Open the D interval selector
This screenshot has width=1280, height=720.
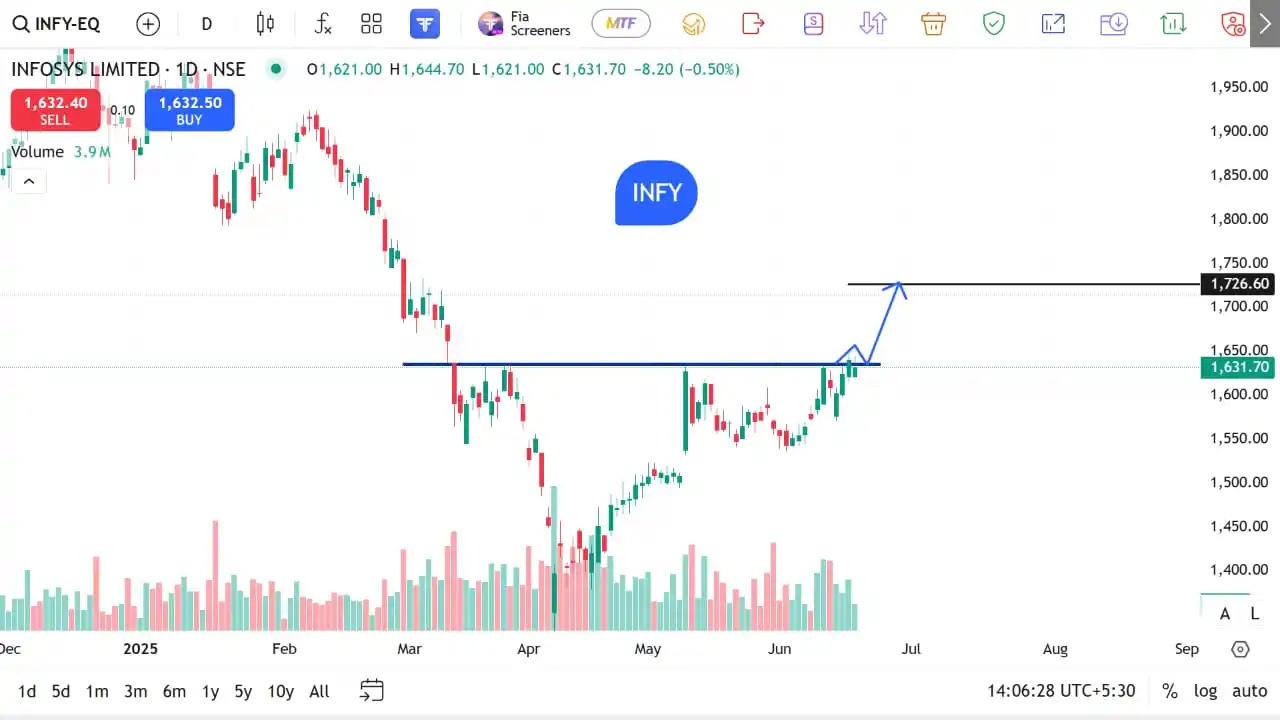click(x=207, y=24)
